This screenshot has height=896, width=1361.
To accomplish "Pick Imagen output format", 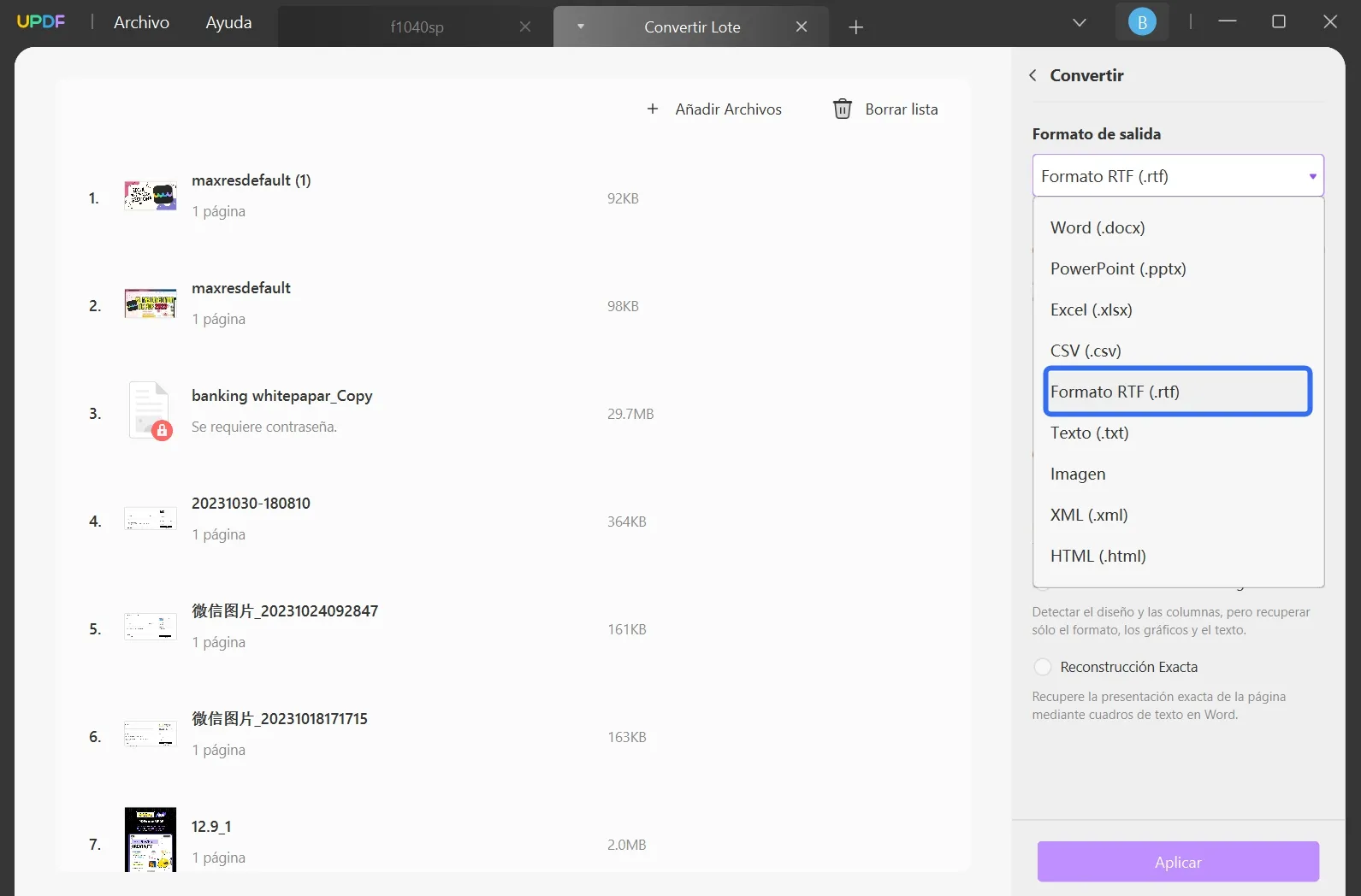I will pyautogui.click(x=1178, y=474).
